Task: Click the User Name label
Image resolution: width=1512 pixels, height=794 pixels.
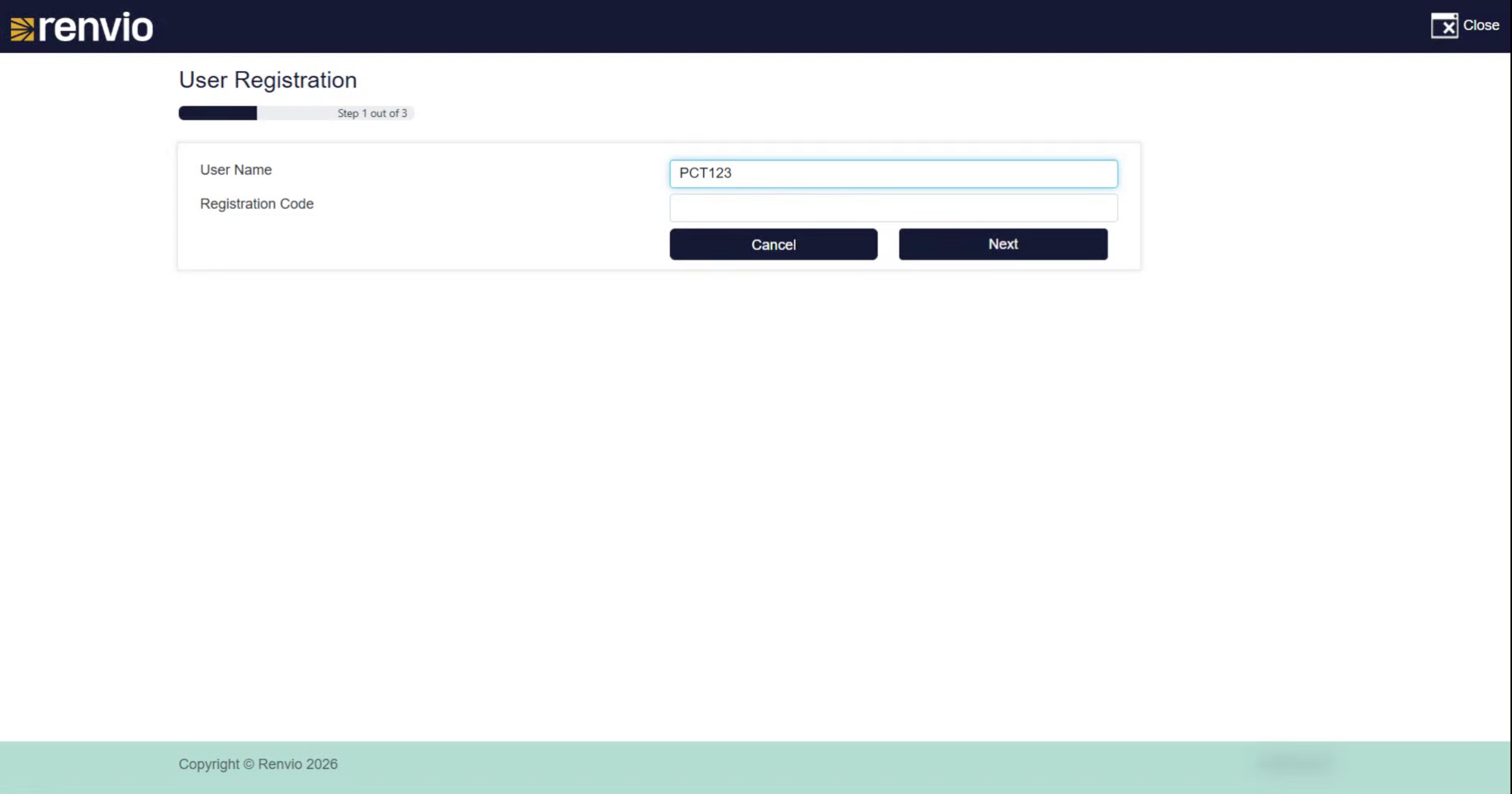Action: click(236, 170)
